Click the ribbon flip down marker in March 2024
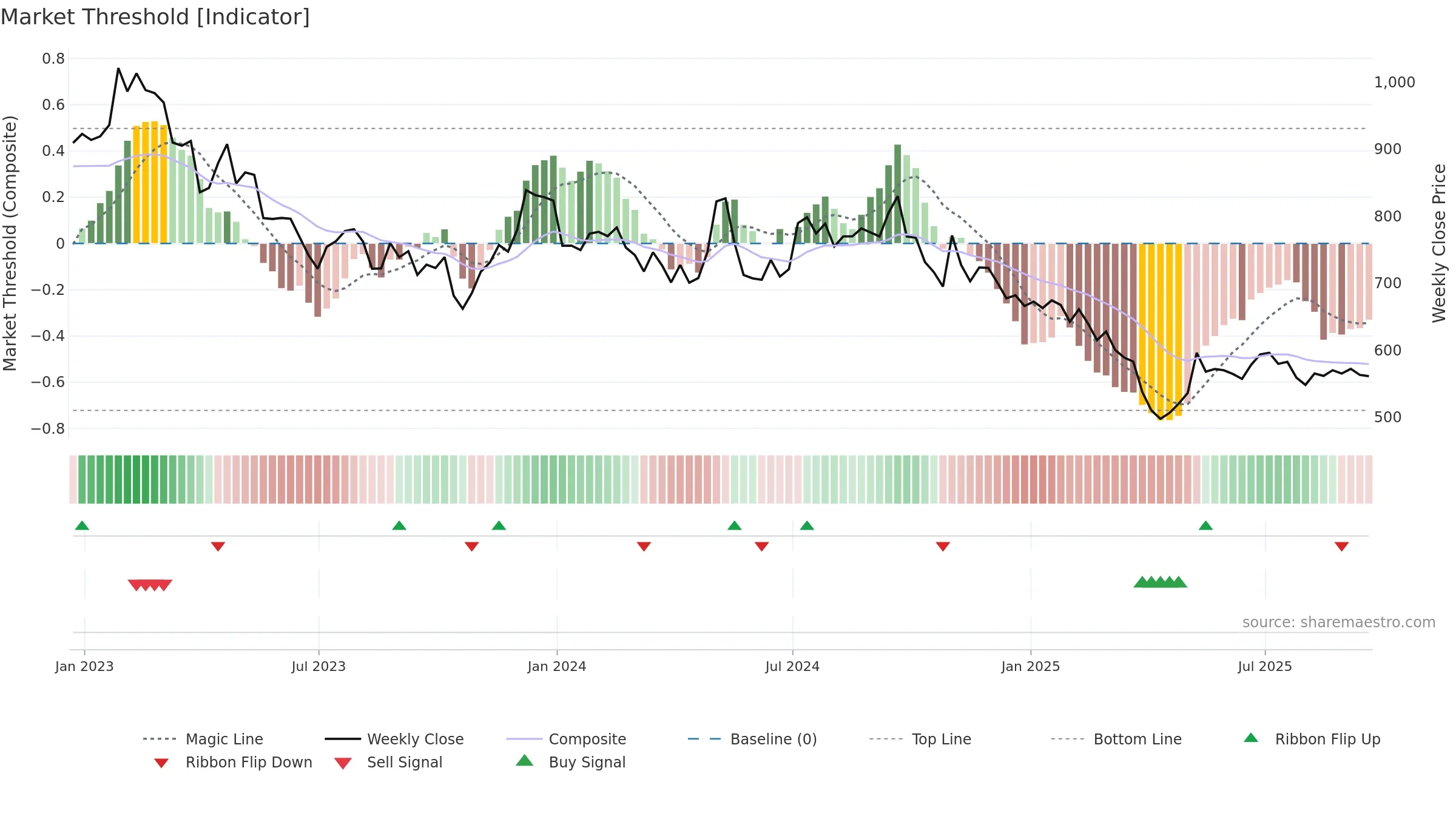 (644, 547)
